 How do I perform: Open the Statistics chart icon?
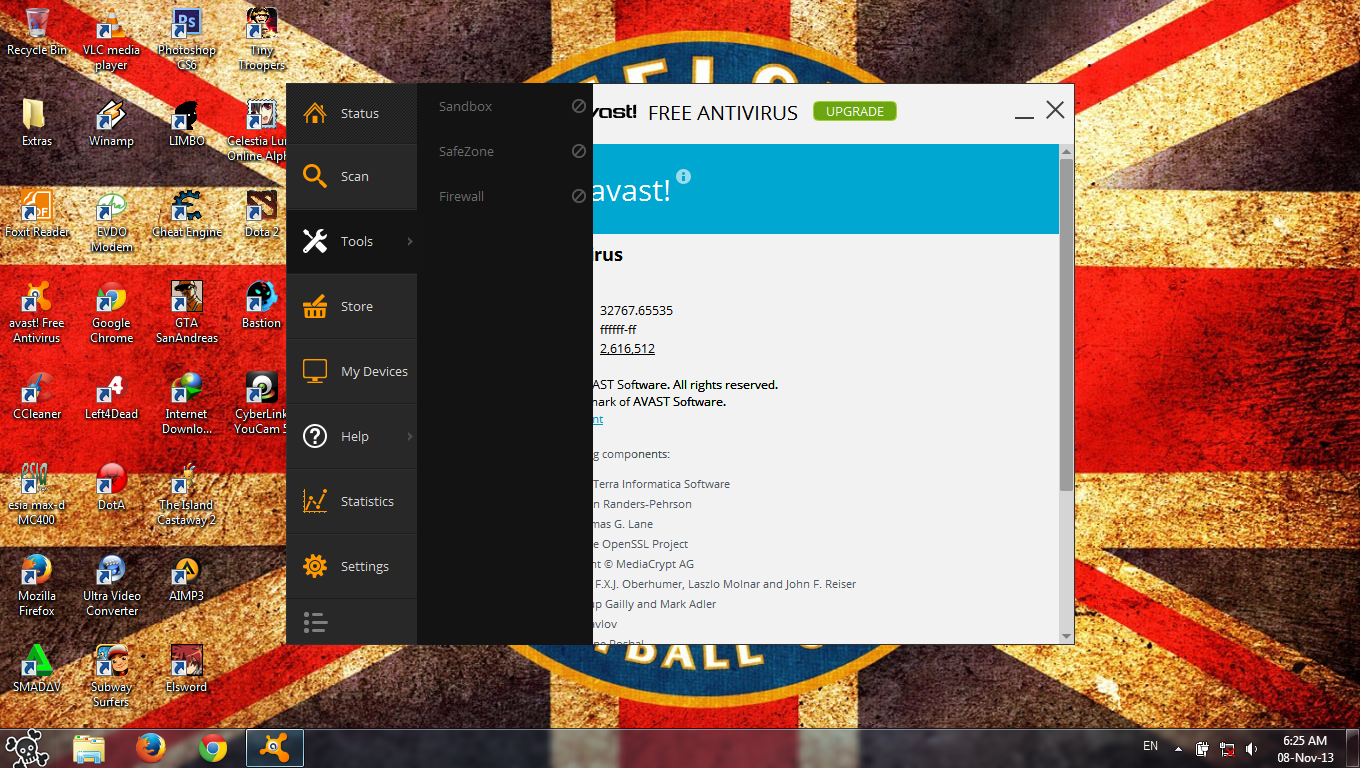point(315,501)
